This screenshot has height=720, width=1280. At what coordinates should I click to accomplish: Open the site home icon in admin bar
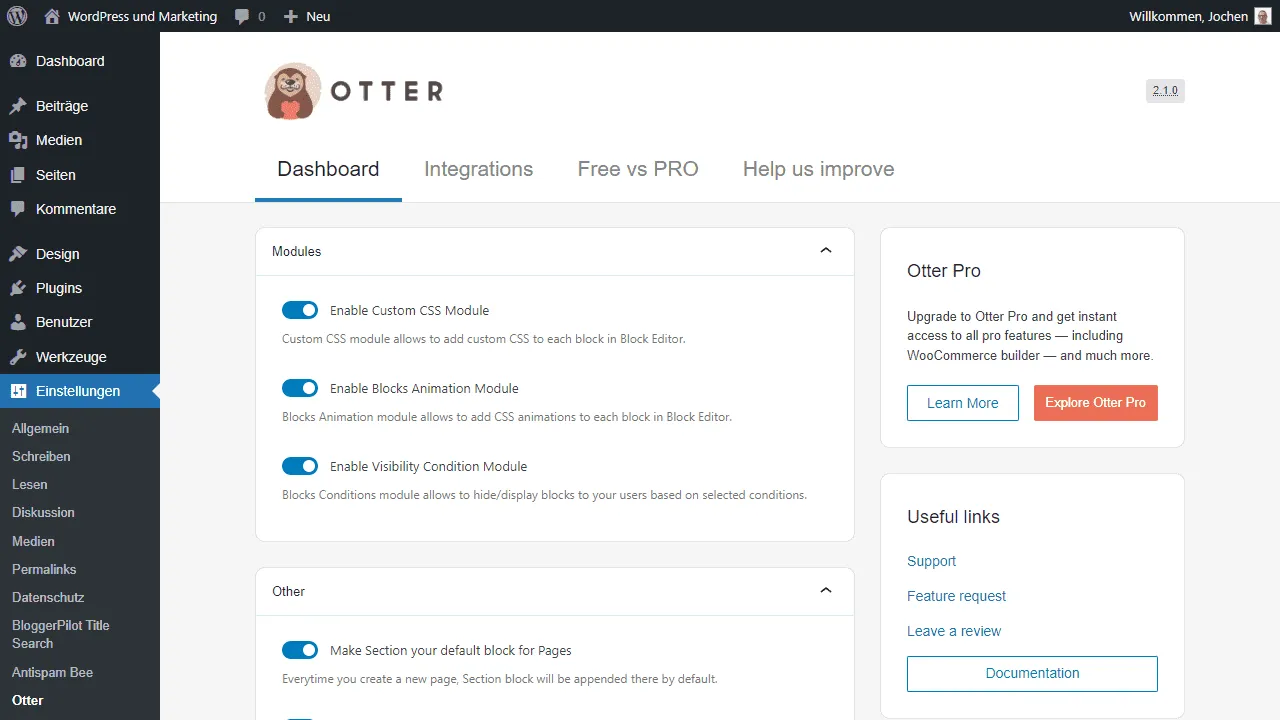tap(52, 16)
